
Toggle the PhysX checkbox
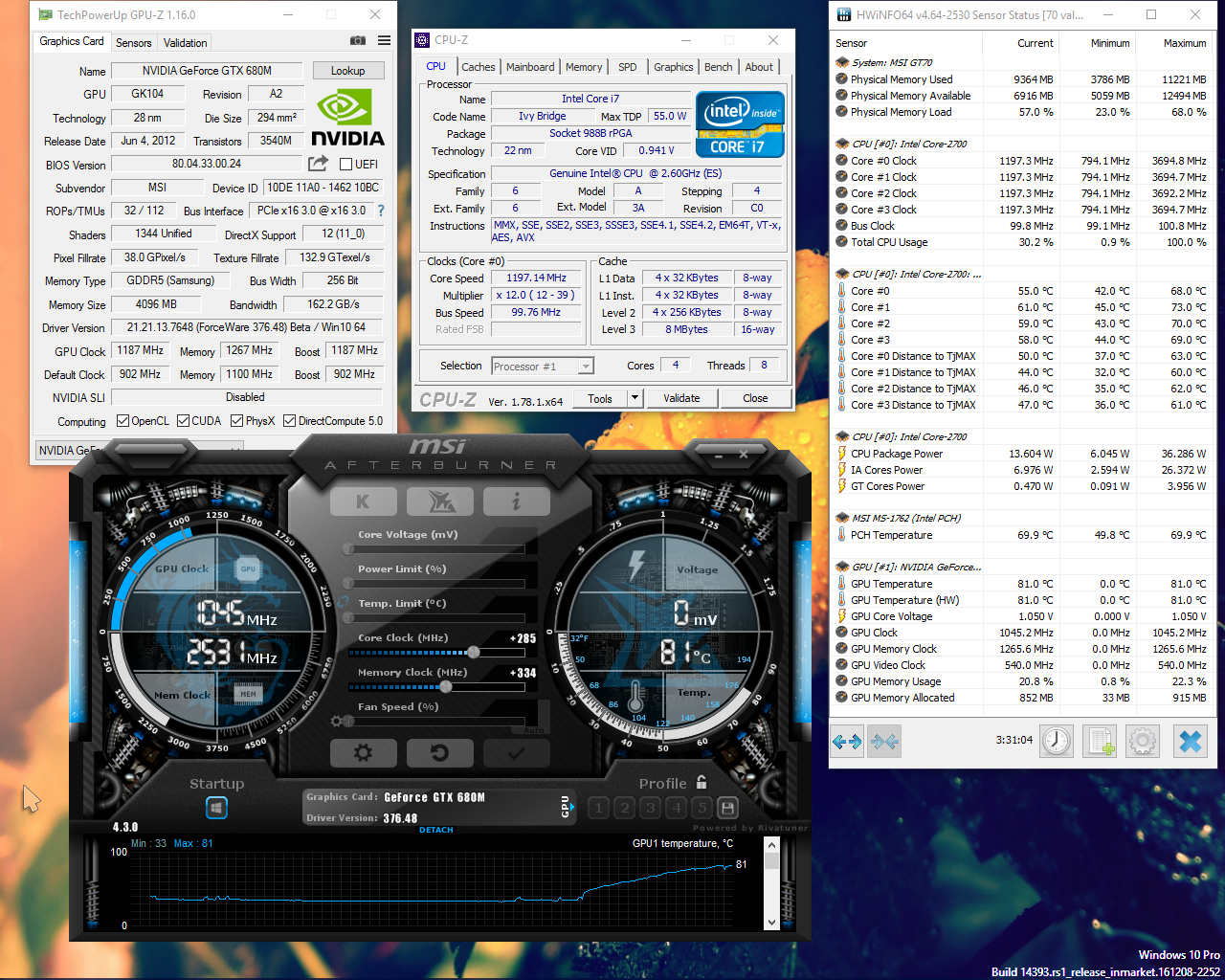point(236,421)
